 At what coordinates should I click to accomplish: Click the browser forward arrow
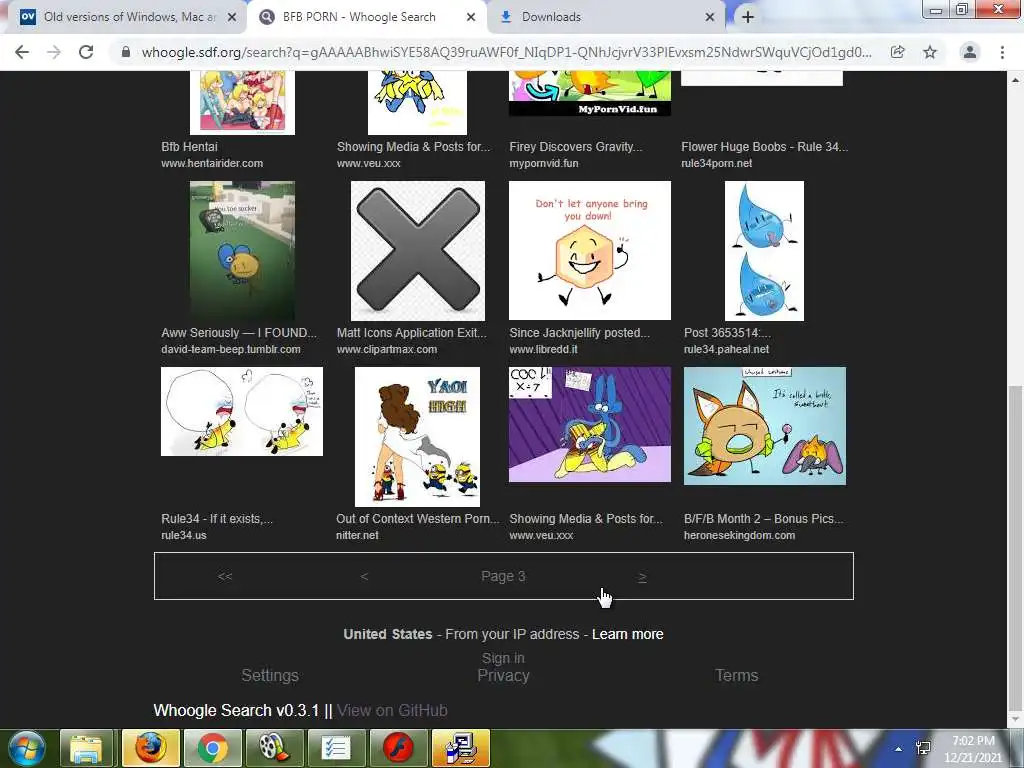click(54, 52)
